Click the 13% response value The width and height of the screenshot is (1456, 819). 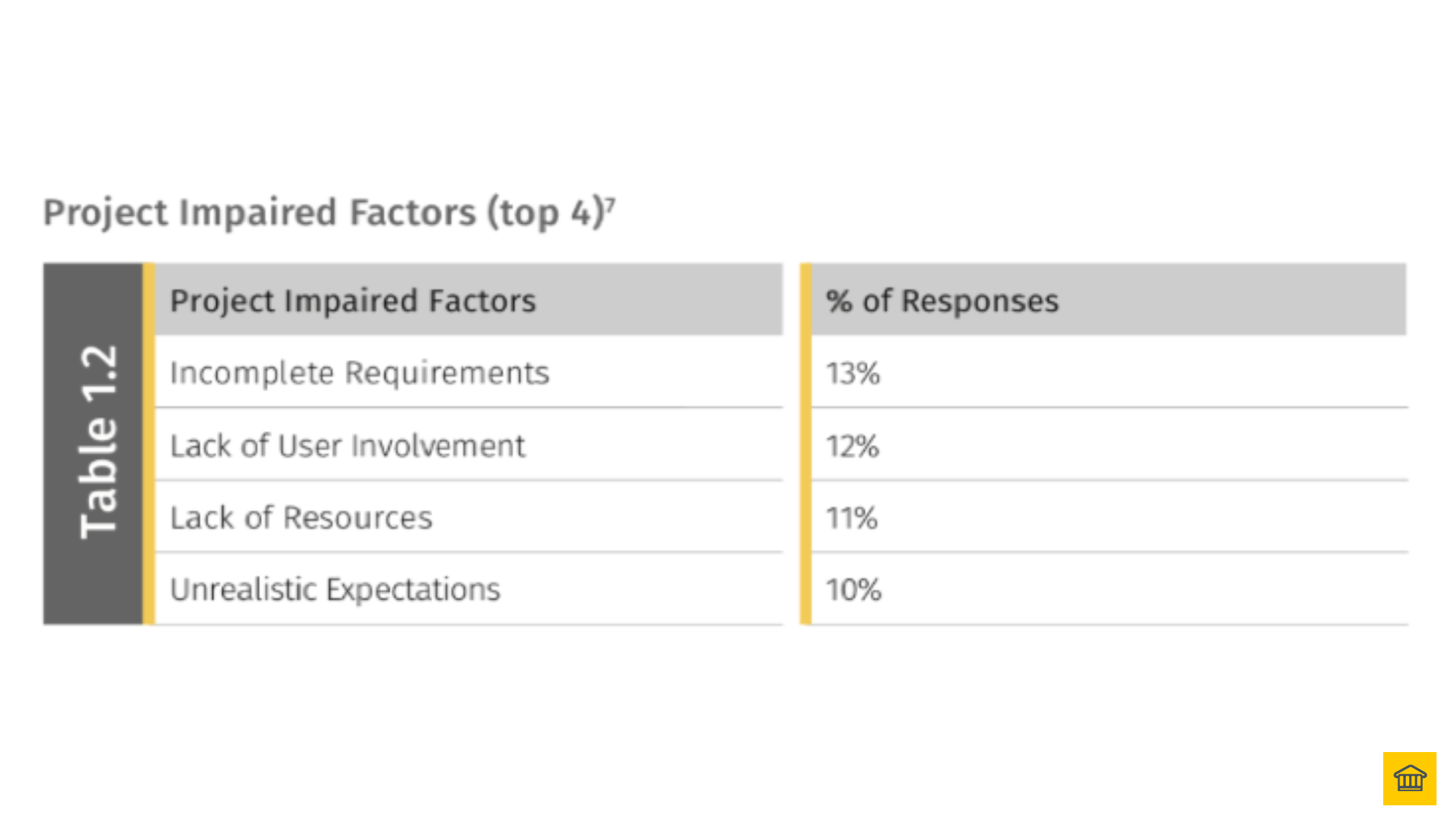point(853,374)
